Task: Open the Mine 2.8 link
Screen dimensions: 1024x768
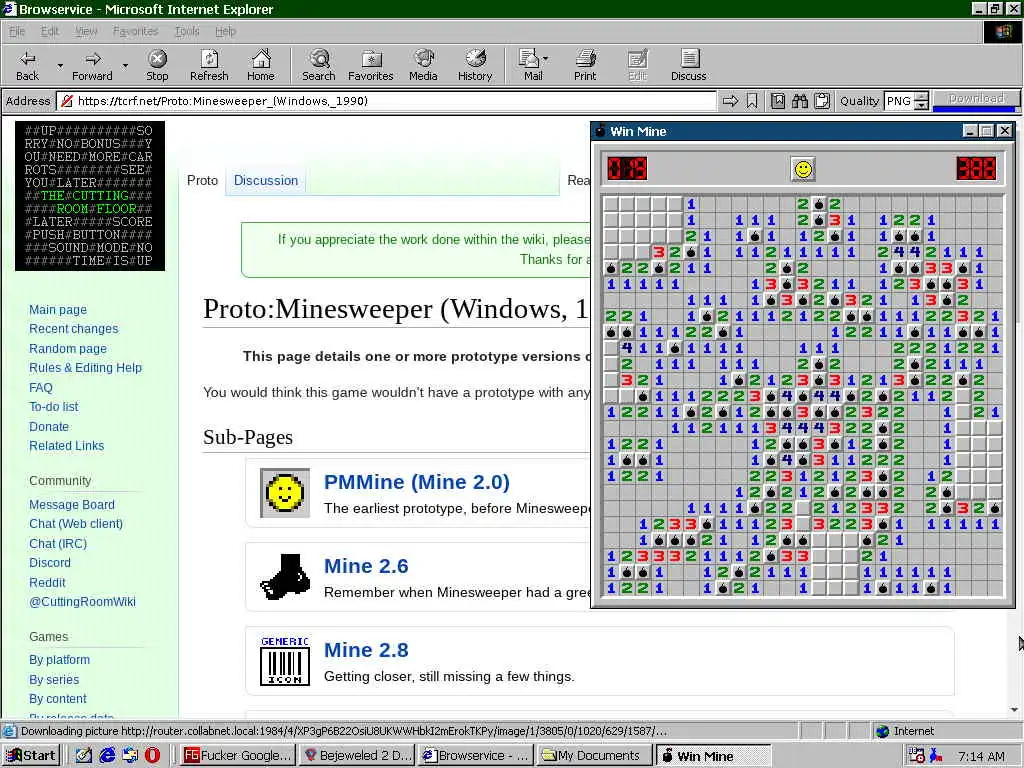Action: [366, 650]
